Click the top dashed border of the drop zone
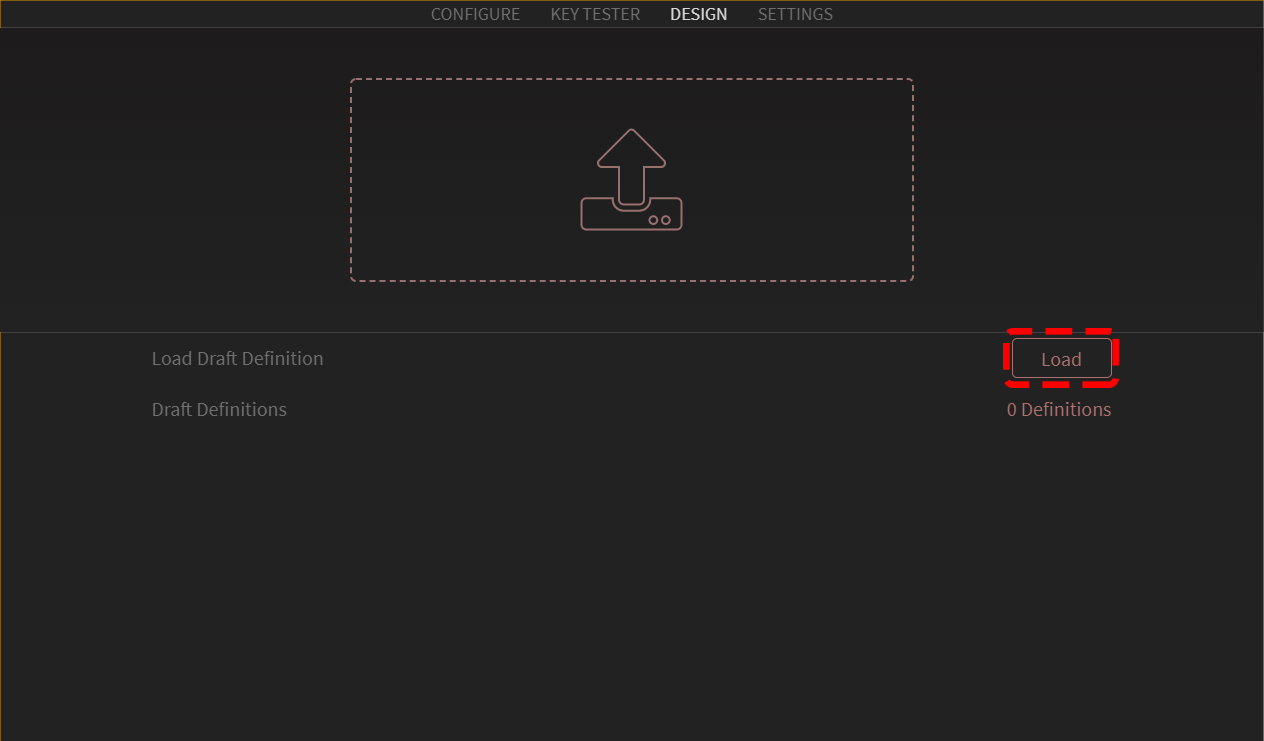This screenshot has width=1264, height=741. pos(631,79)
